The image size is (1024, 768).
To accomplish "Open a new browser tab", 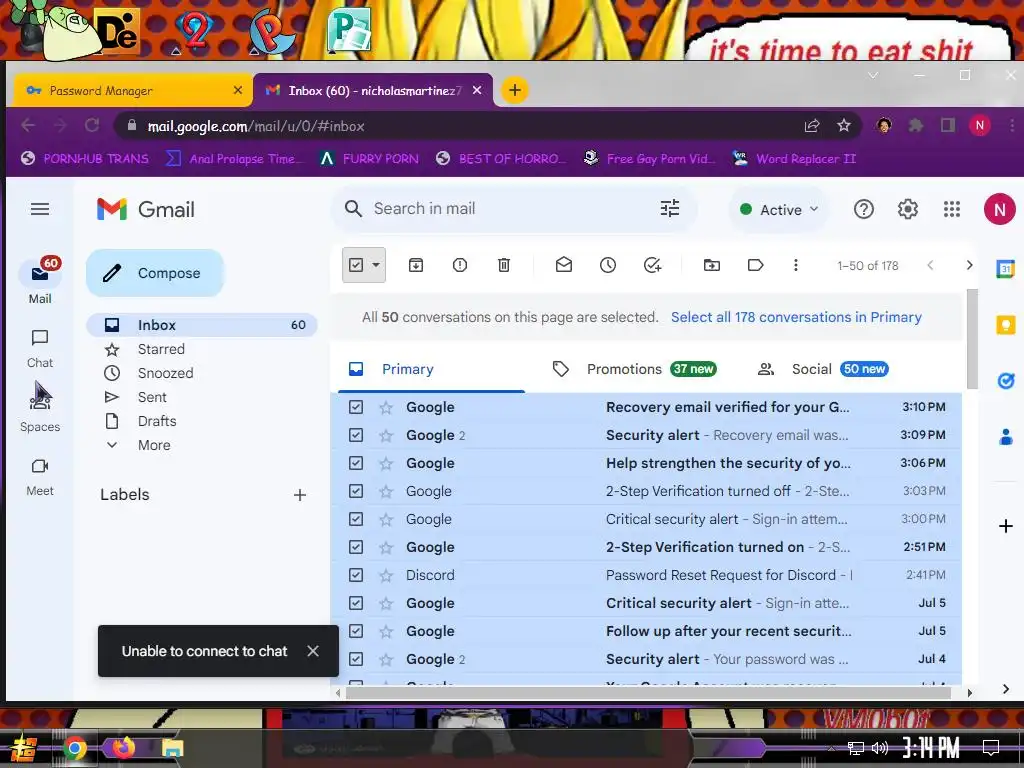I will (515, 90).
